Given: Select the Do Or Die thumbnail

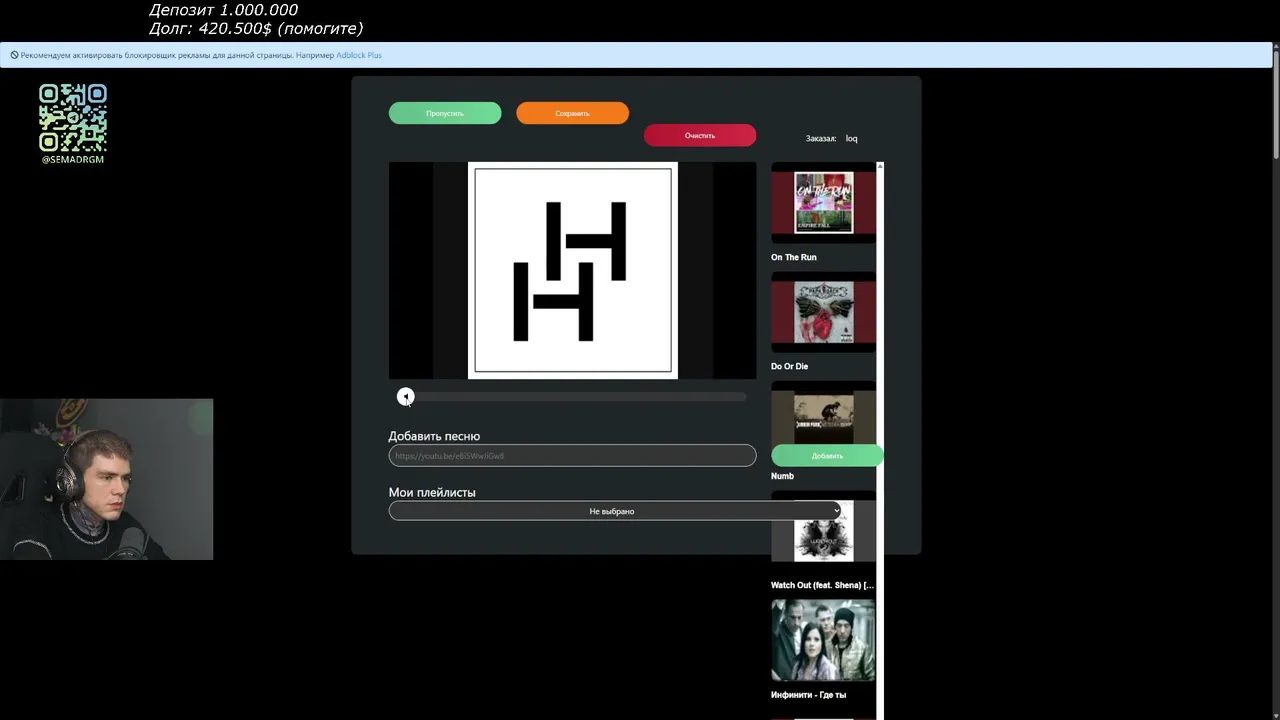Looking at the screenshot, I should tap(823, 312).
